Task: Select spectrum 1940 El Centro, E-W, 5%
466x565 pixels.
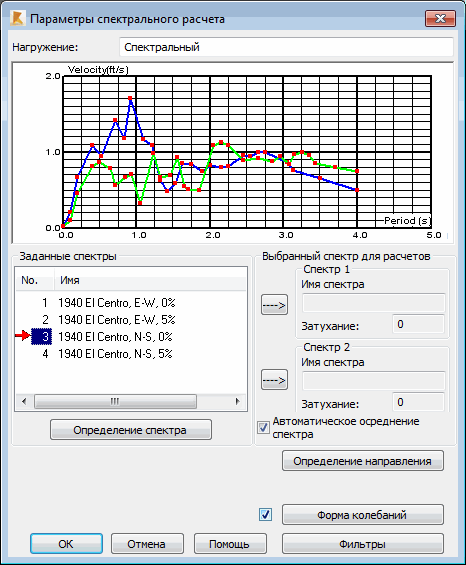Action: coord(117,320)
